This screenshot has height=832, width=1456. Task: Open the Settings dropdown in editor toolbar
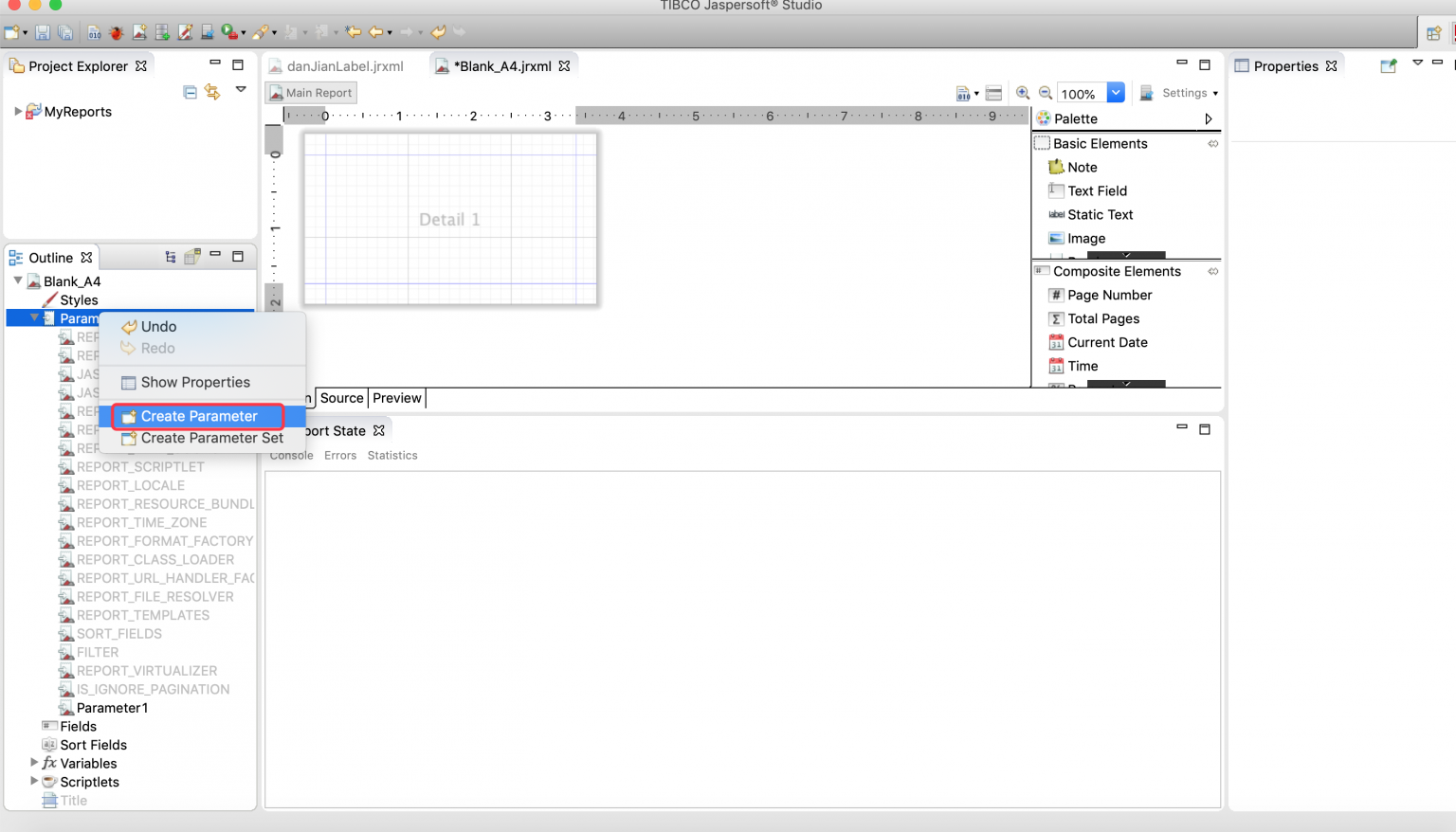1189,93
